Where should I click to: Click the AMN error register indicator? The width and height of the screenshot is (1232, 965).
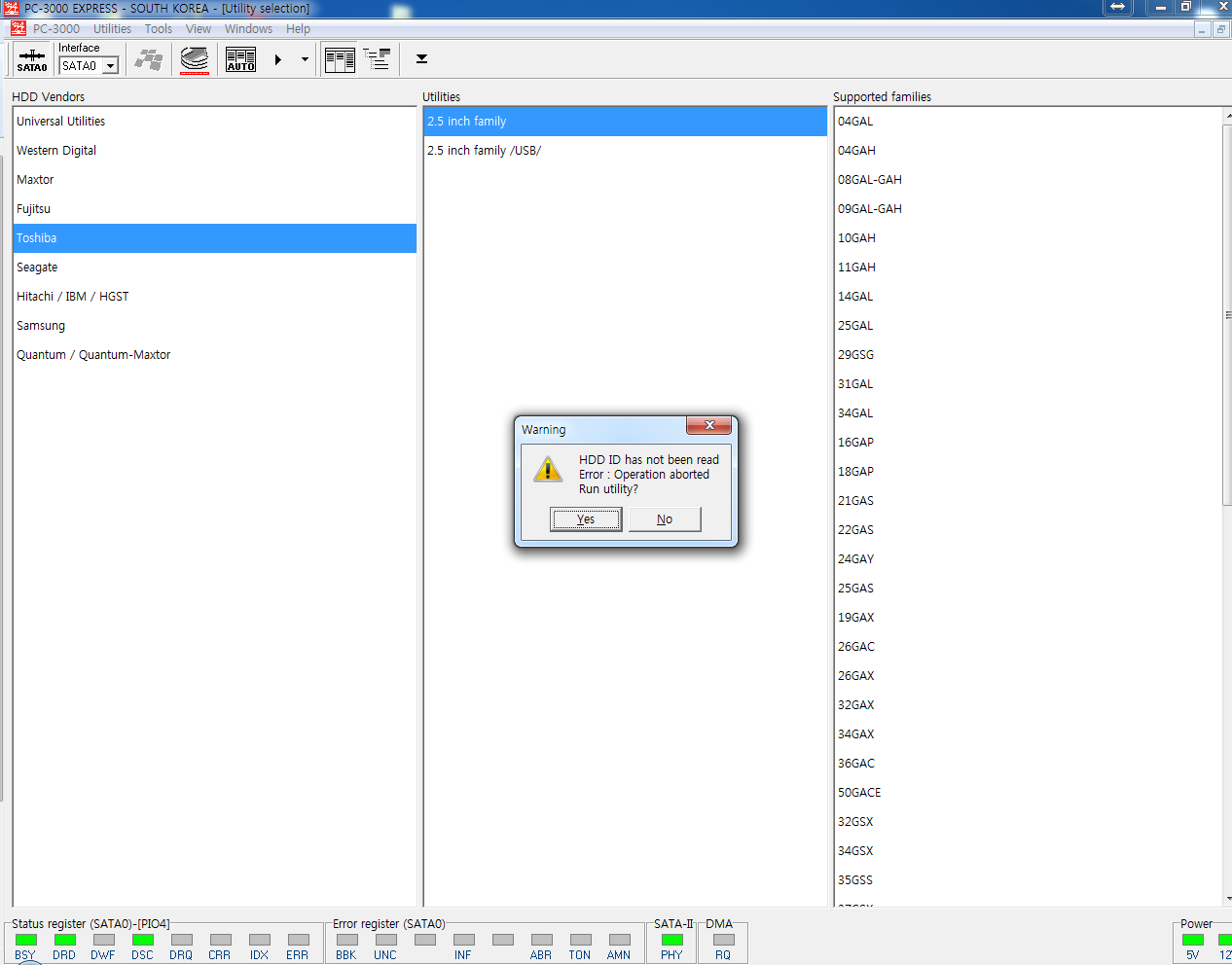pyautogui.click(x=620, y=940)
